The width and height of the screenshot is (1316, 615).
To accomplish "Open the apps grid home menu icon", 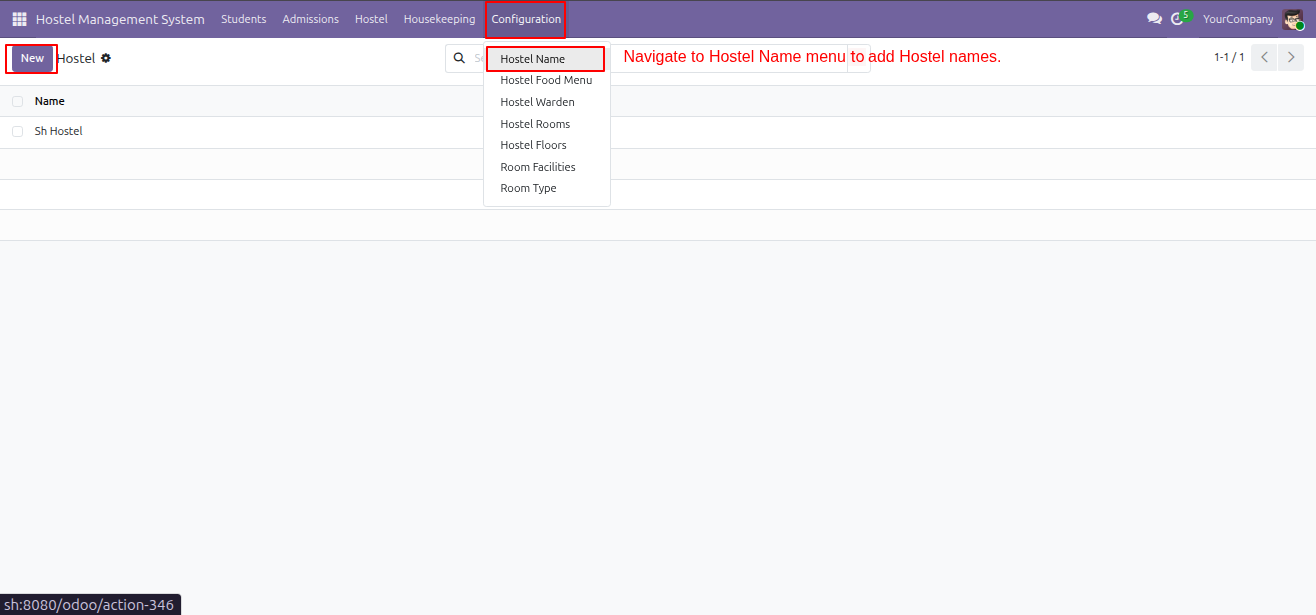I will point(19,19).
